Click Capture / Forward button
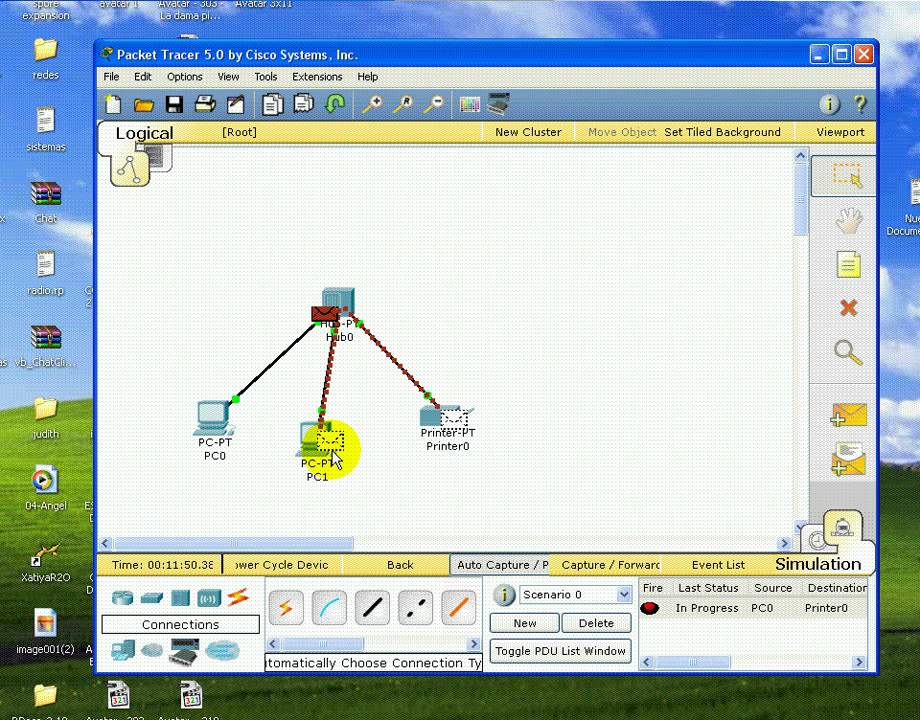The image size is (920, 720). pos(609,565)
